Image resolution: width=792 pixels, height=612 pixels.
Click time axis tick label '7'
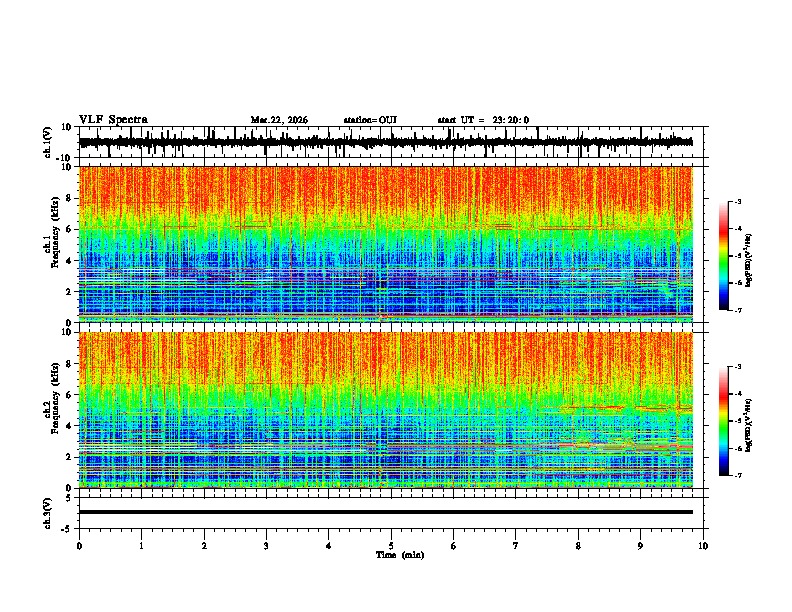pyautogui.click(x=516, y=546)
